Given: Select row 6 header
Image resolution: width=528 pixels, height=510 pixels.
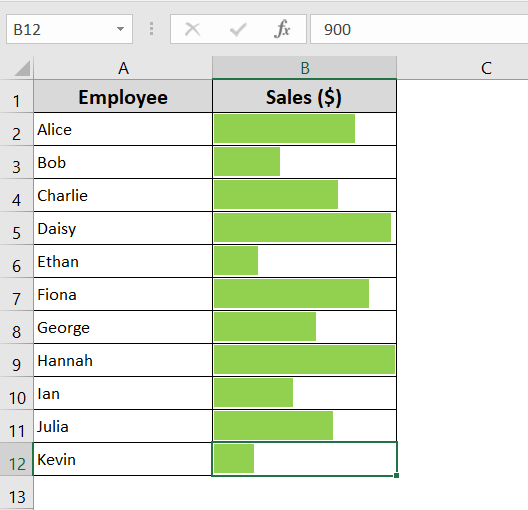Looking at the screenshot, I should pos(16,261).
